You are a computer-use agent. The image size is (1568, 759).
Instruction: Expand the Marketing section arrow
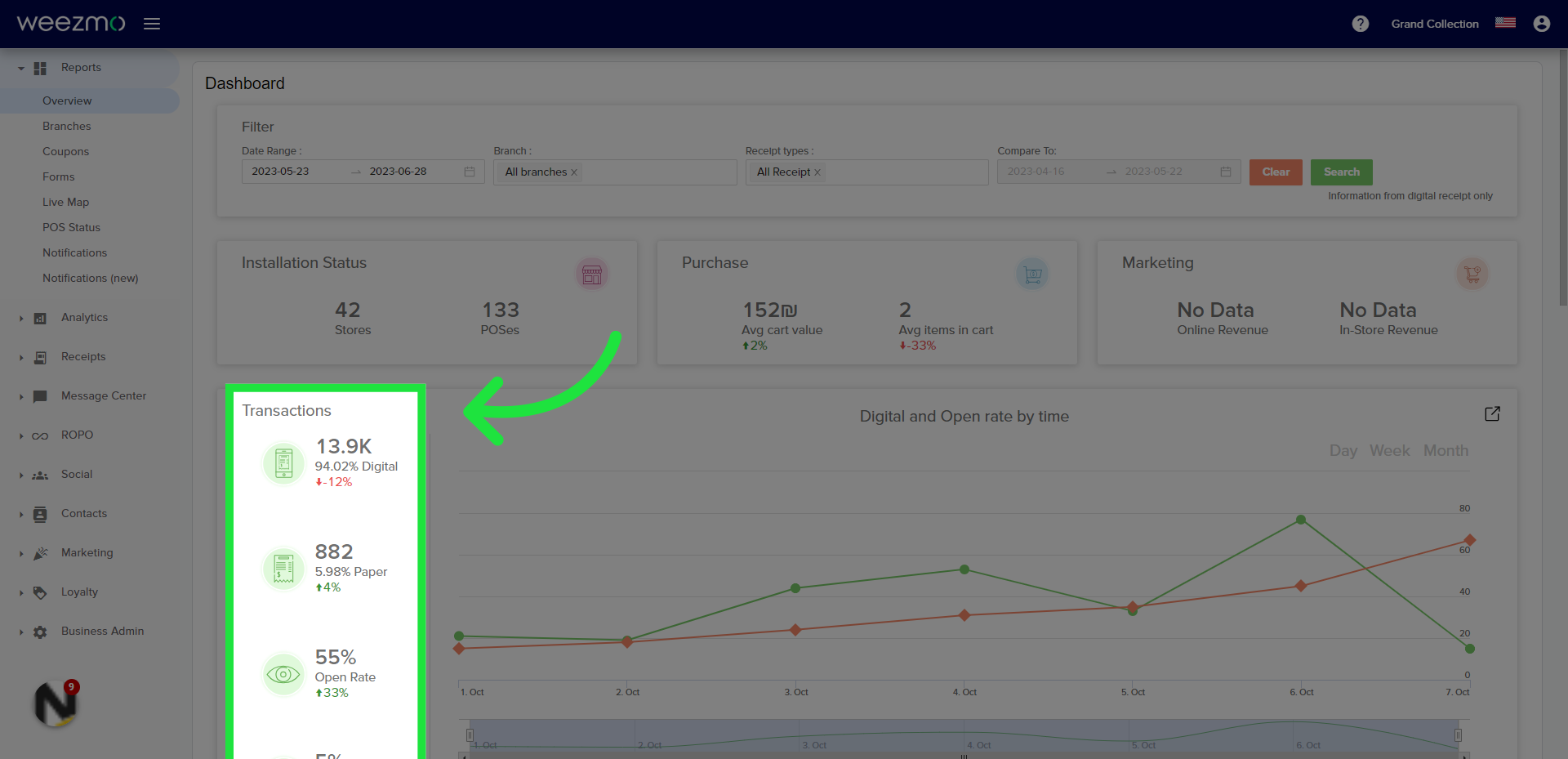click(21, 554)
